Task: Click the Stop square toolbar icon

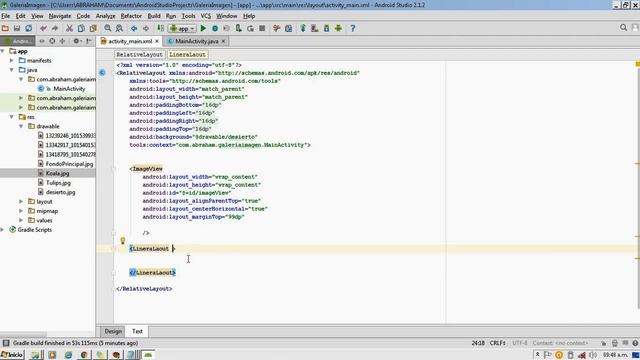Action: click(262, 28)
